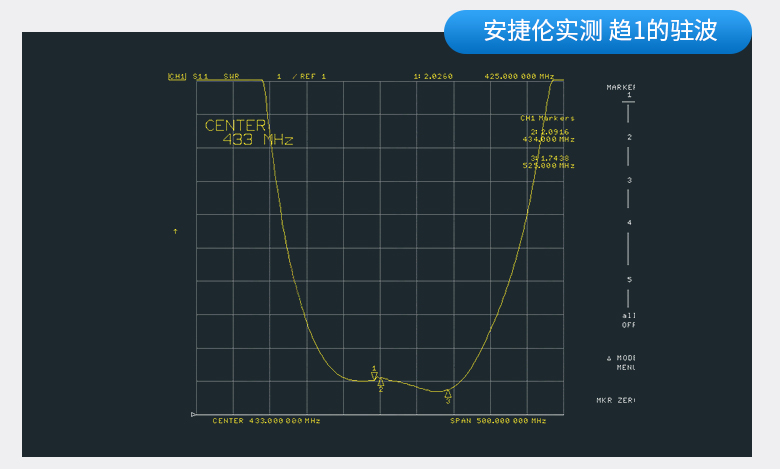The image size is (780, 469).
Task: Choose marker 4 softkey
Action: [x=629, y=222]
